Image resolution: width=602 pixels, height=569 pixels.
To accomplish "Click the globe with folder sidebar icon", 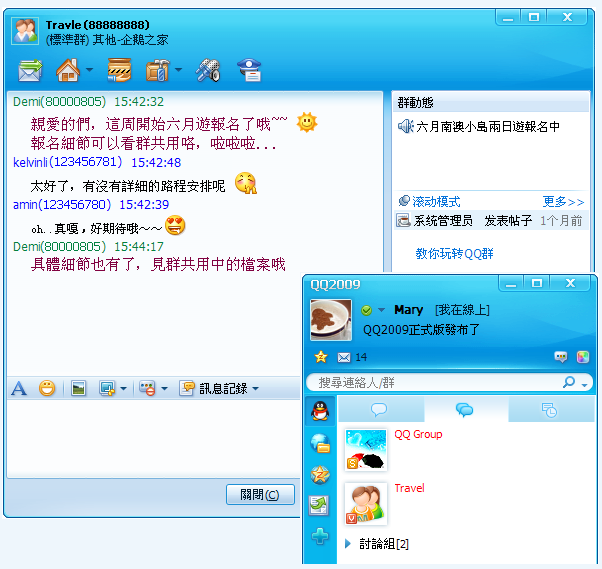I will coord(320,443).
